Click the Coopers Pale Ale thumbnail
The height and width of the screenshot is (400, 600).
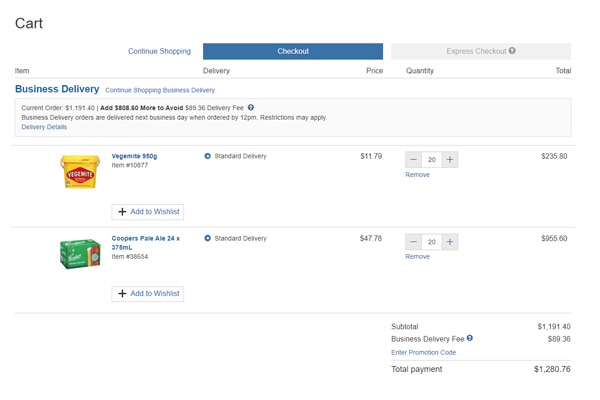80,254
